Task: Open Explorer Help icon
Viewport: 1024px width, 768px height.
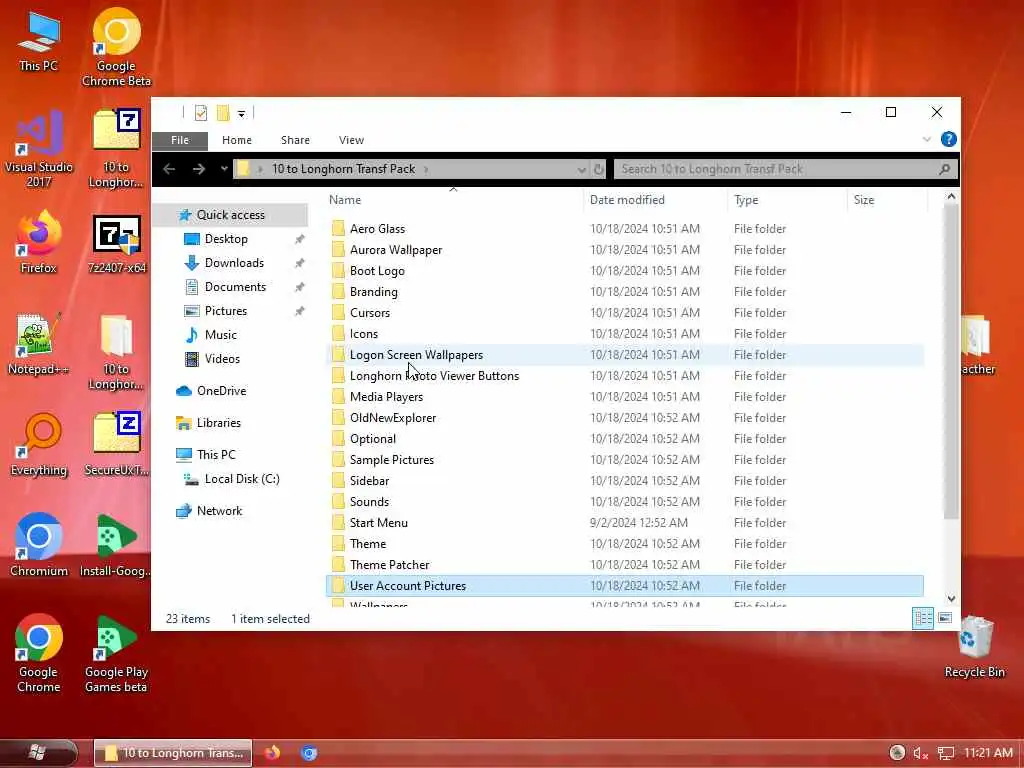Action: point(948,139)
